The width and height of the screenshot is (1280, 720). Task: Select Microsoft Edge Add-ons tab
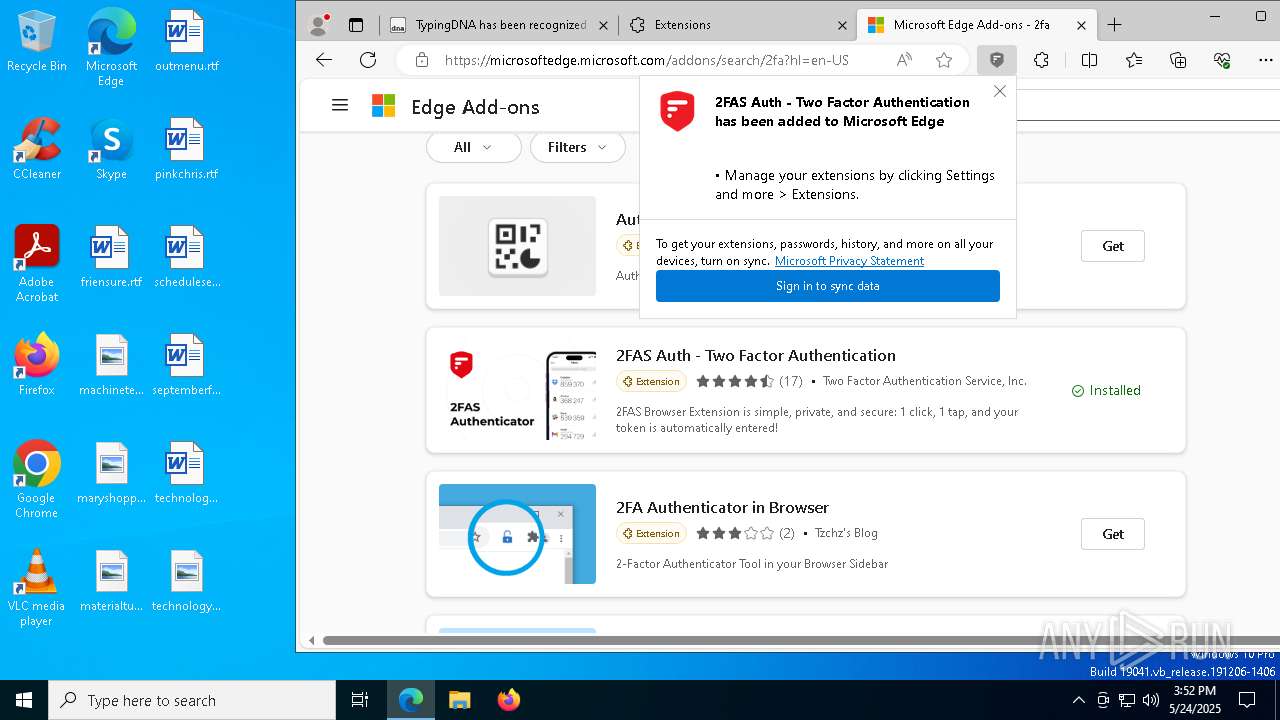coord(977,25)
